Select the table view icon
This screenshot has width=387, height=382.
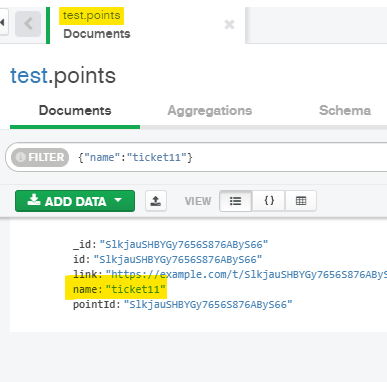coord(301,201)
